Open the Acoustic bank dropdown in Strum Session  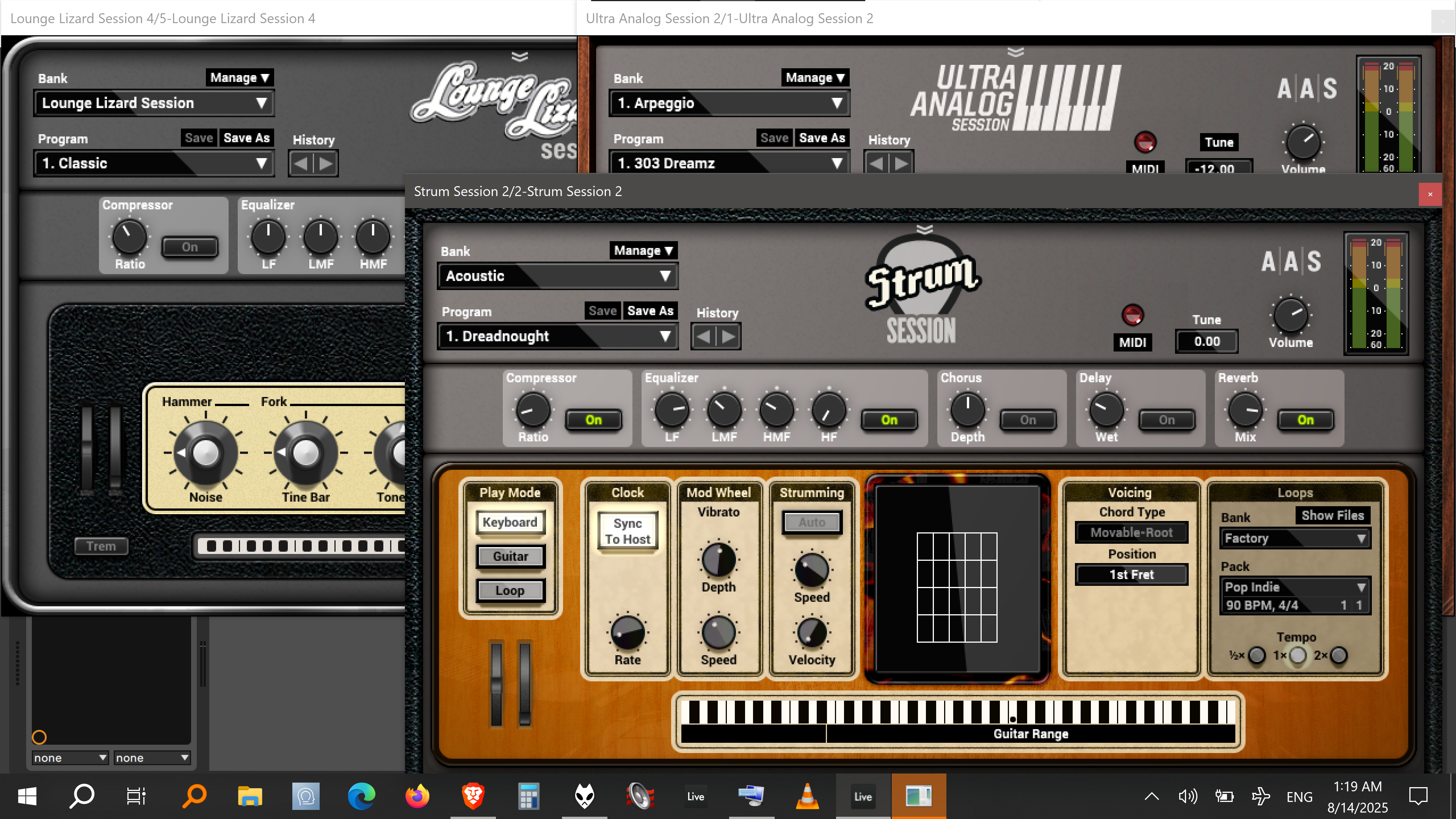558,276
